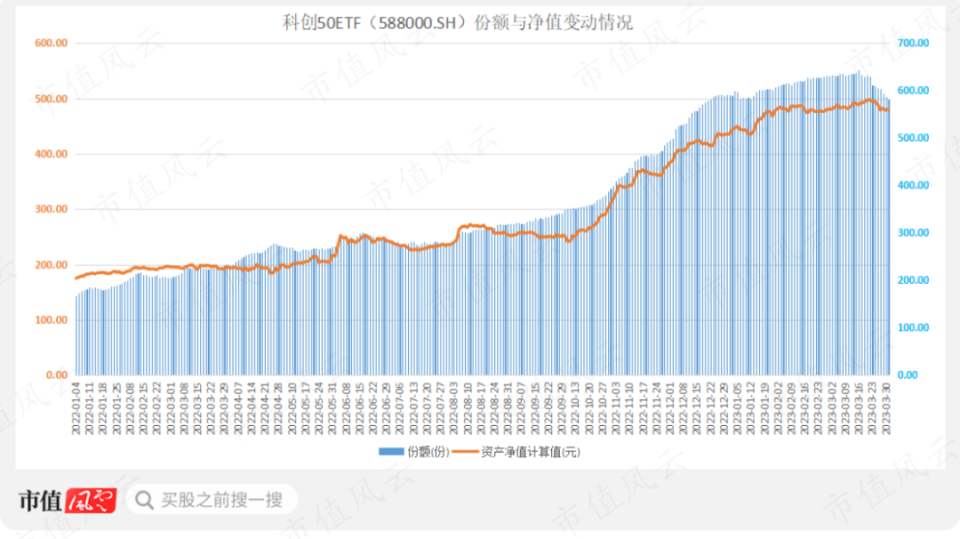Toggle the 资产净值计算值(元) legend label
960x539 pixels.
coord(530,452)
